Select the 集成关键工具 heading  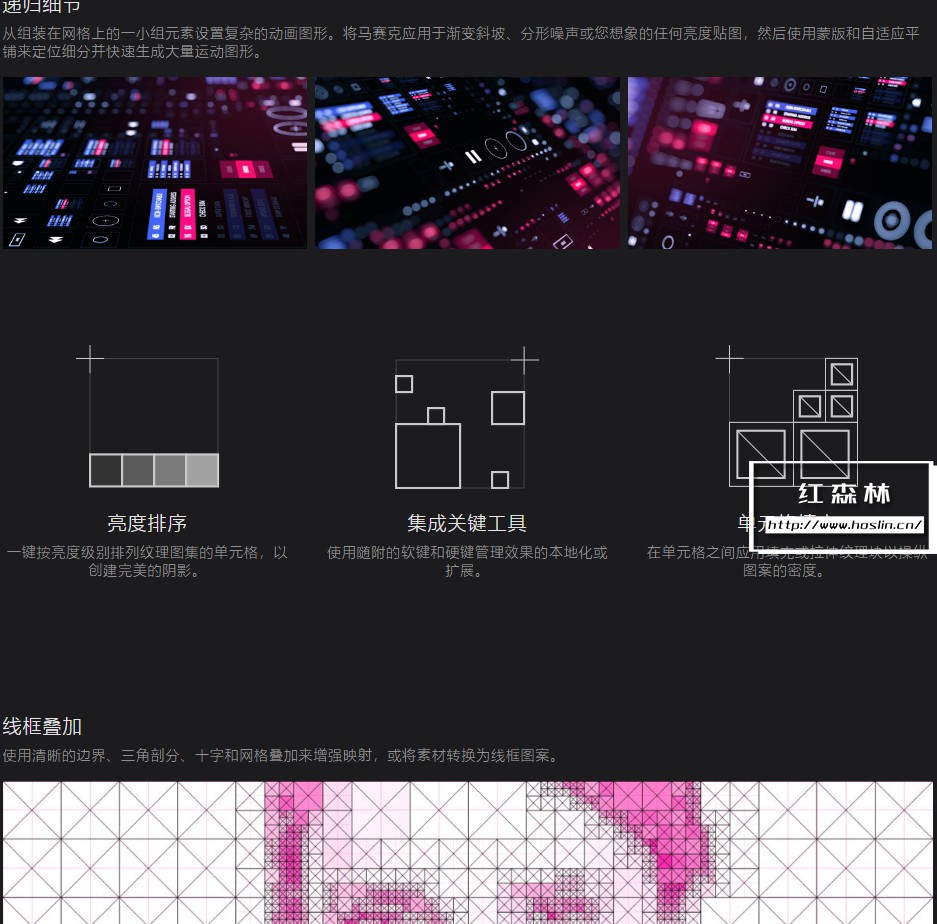[467, 523]
